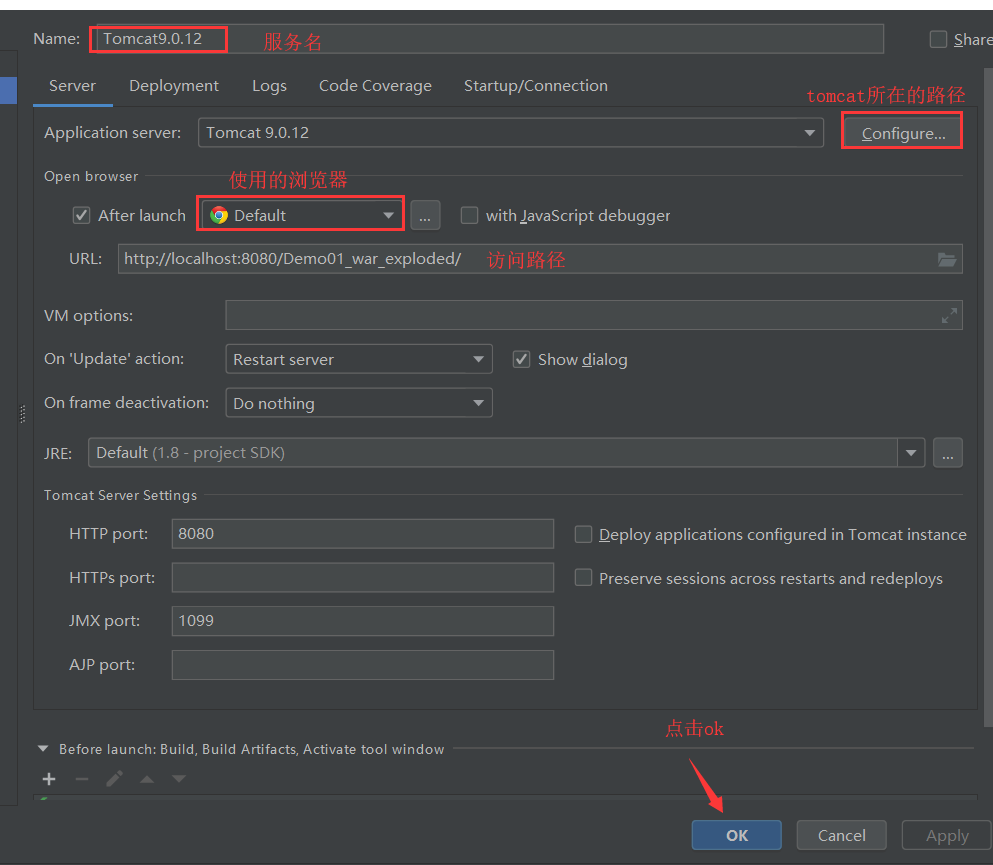Open the JRE dropdown arrow
This screenshot has width=993, height=865.
point(911,453)
